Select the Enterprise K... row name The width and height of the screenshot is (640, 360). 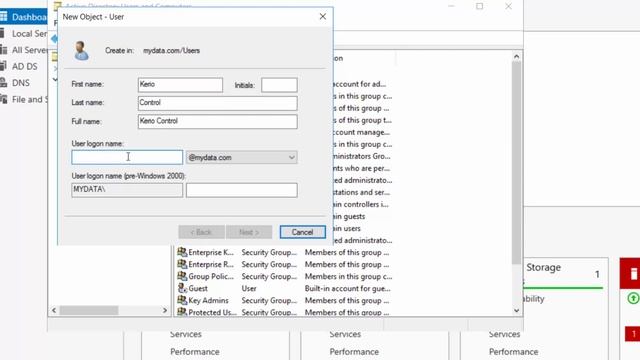point(211,252)
